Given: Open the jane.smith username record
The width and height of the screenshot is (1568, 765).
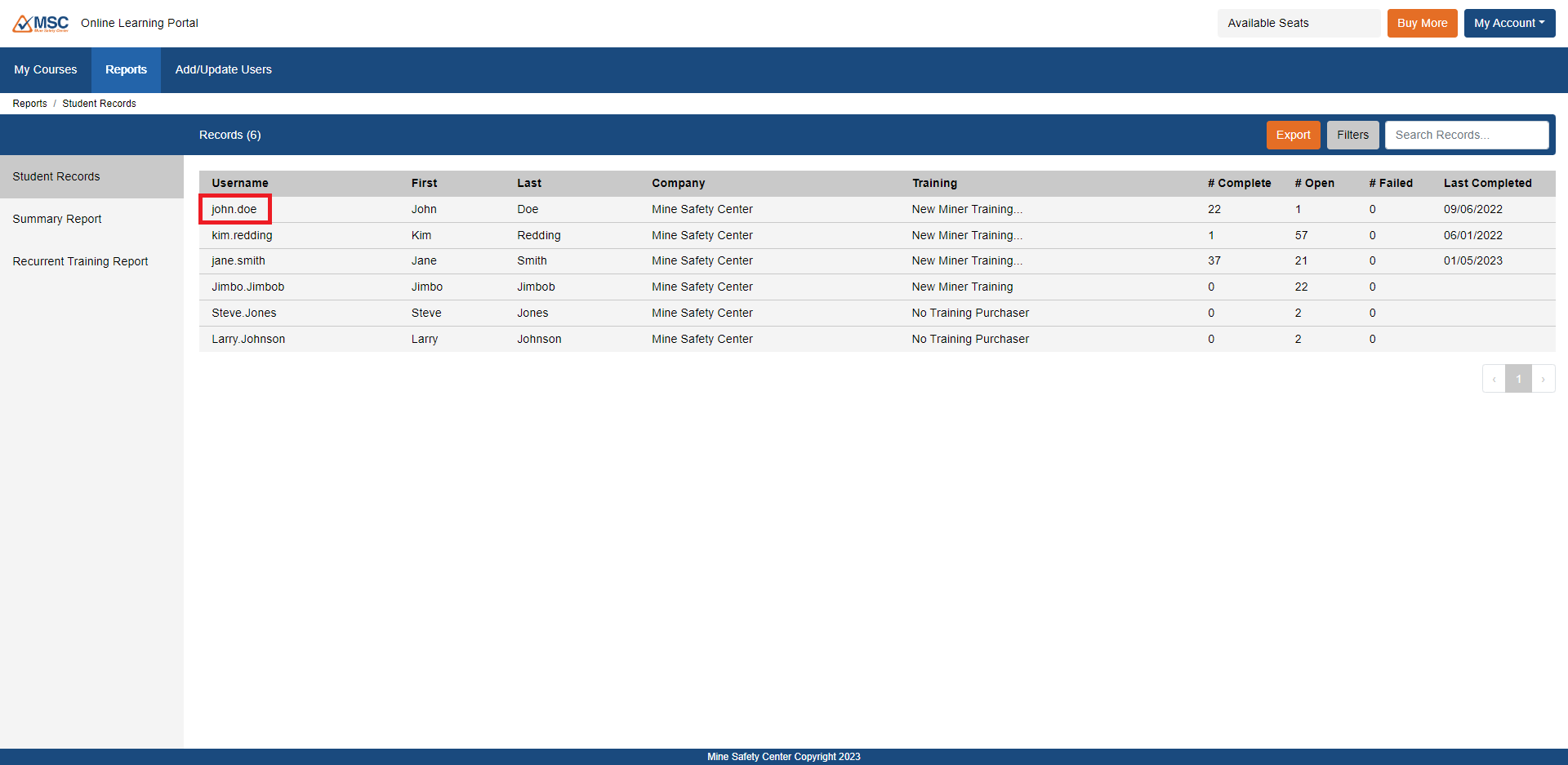Looking at the screenshot, I should [238, 260].
